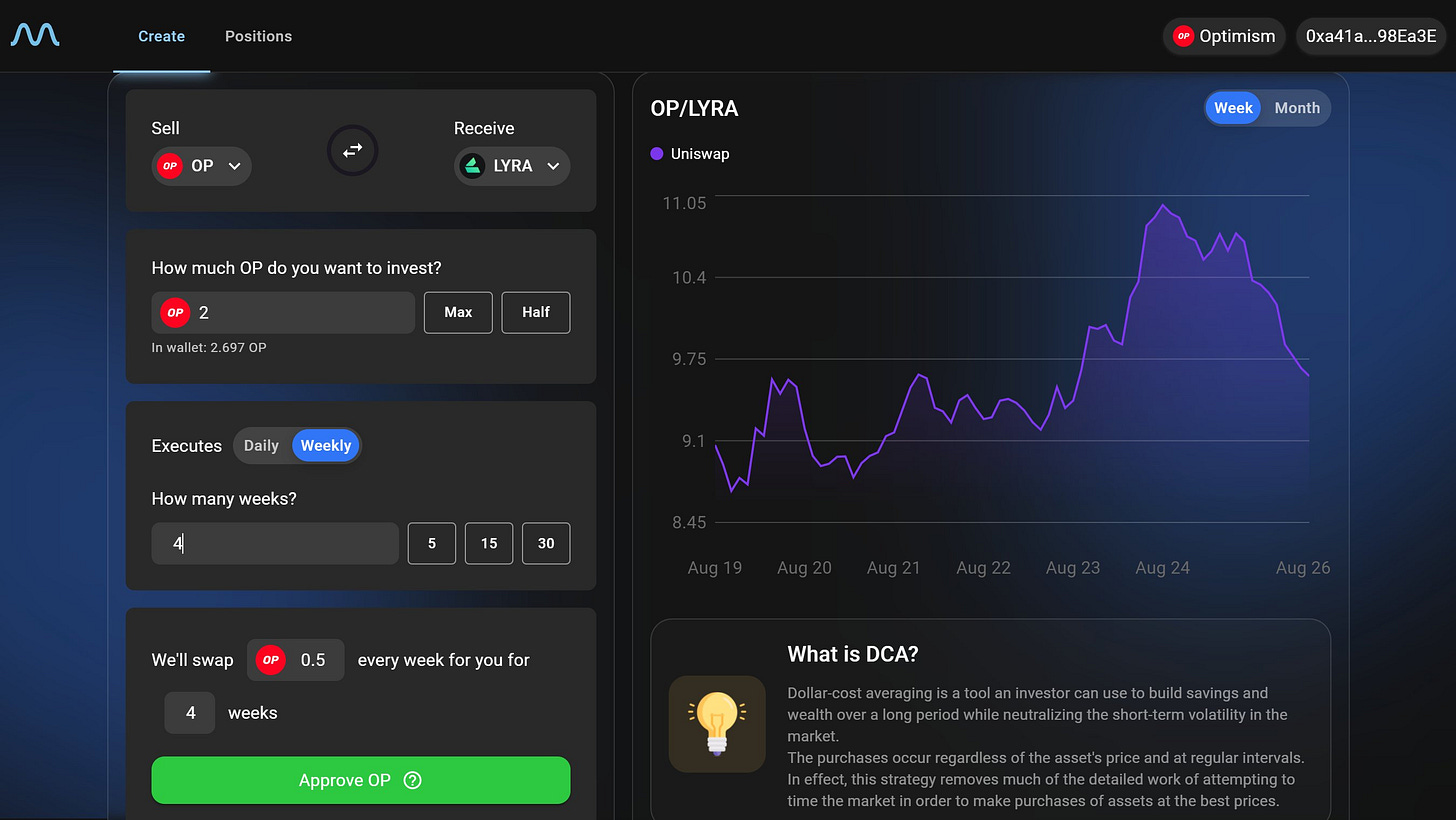
Task: Click the In wallet: 2.697 OP text
Action: coord(209,347)
